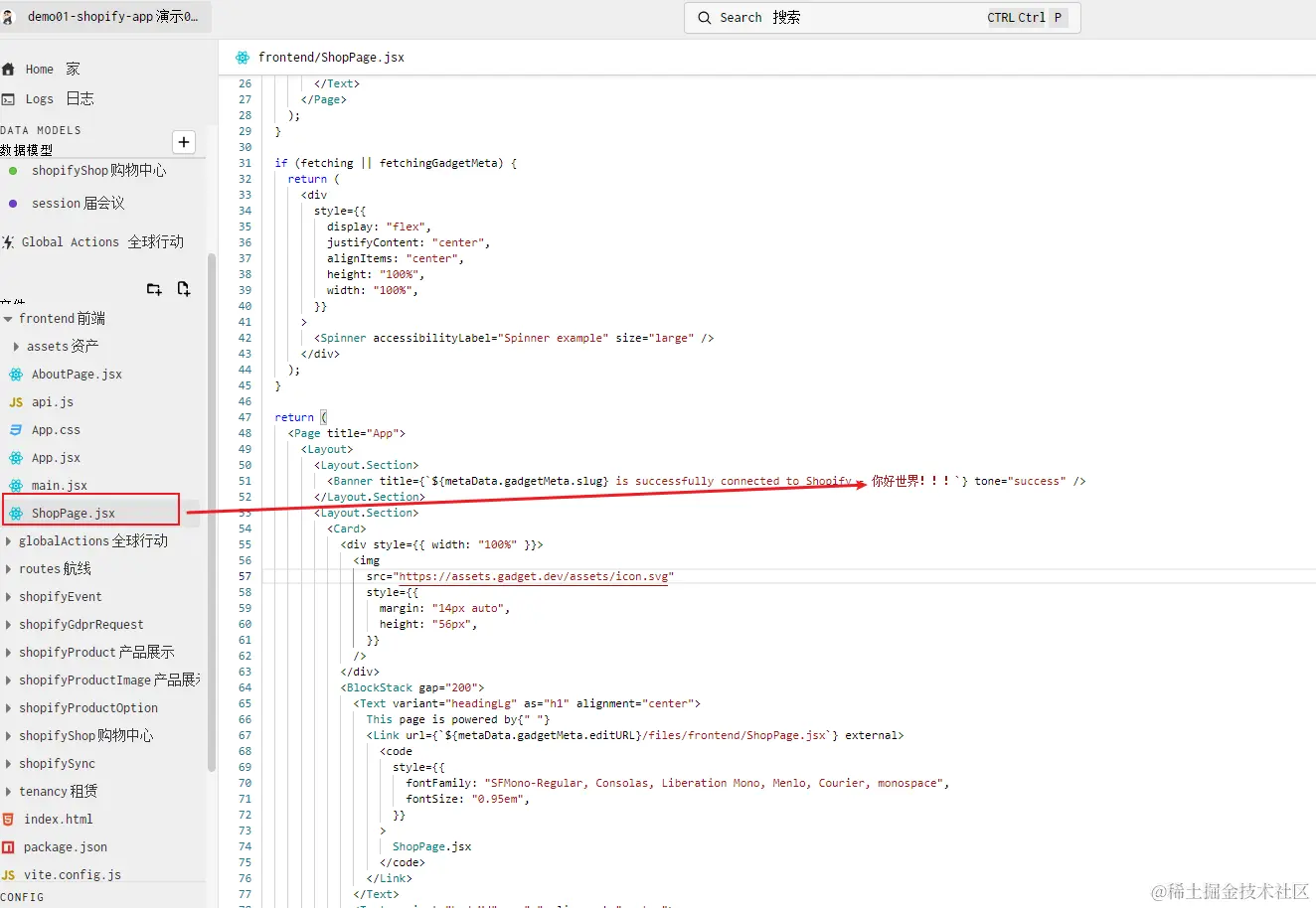Click the React icon in ShopPage.jsx tab
Screen dimensions: 1316x908
[243, 58]
